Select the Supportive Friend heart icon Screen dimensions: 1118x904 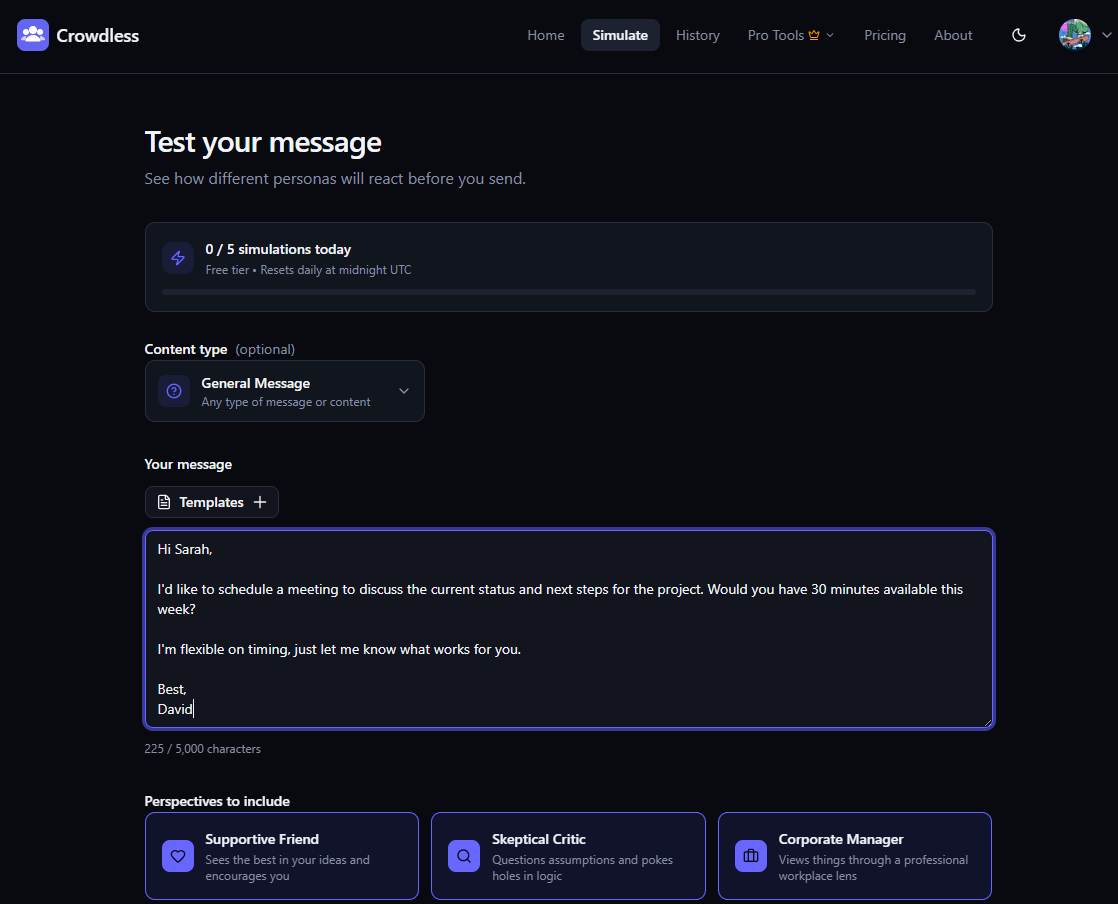coord(178,856)
